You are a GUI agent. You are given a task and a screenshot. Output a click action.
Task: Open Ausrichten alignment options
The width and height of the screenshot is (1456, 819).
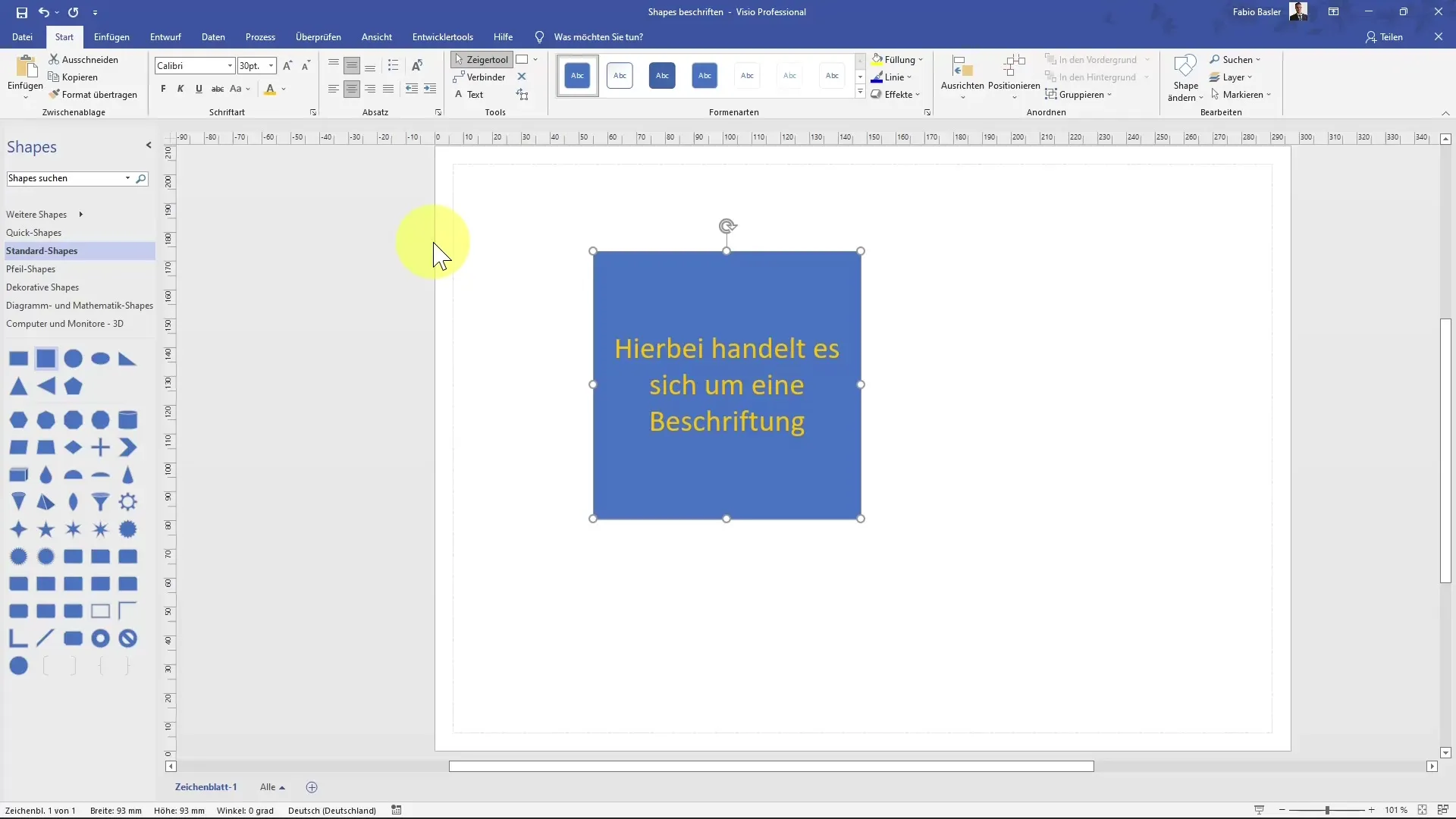[x=962, y=77]
